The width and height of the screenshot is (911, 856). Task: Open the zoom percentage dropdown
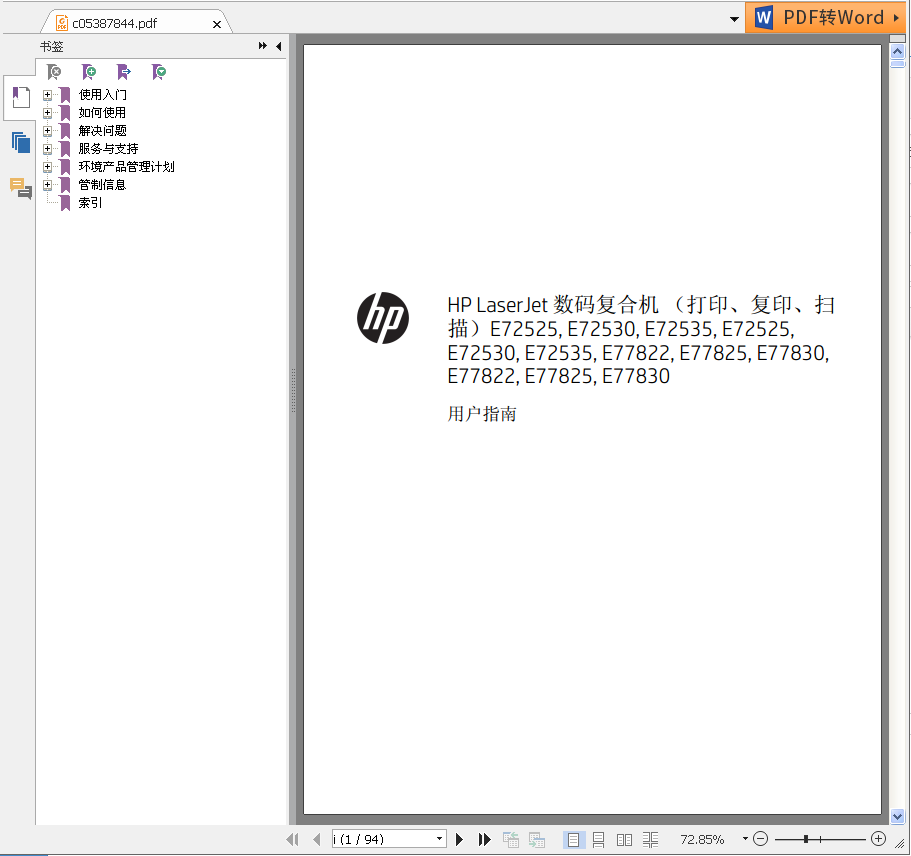(x=745, y=839)
